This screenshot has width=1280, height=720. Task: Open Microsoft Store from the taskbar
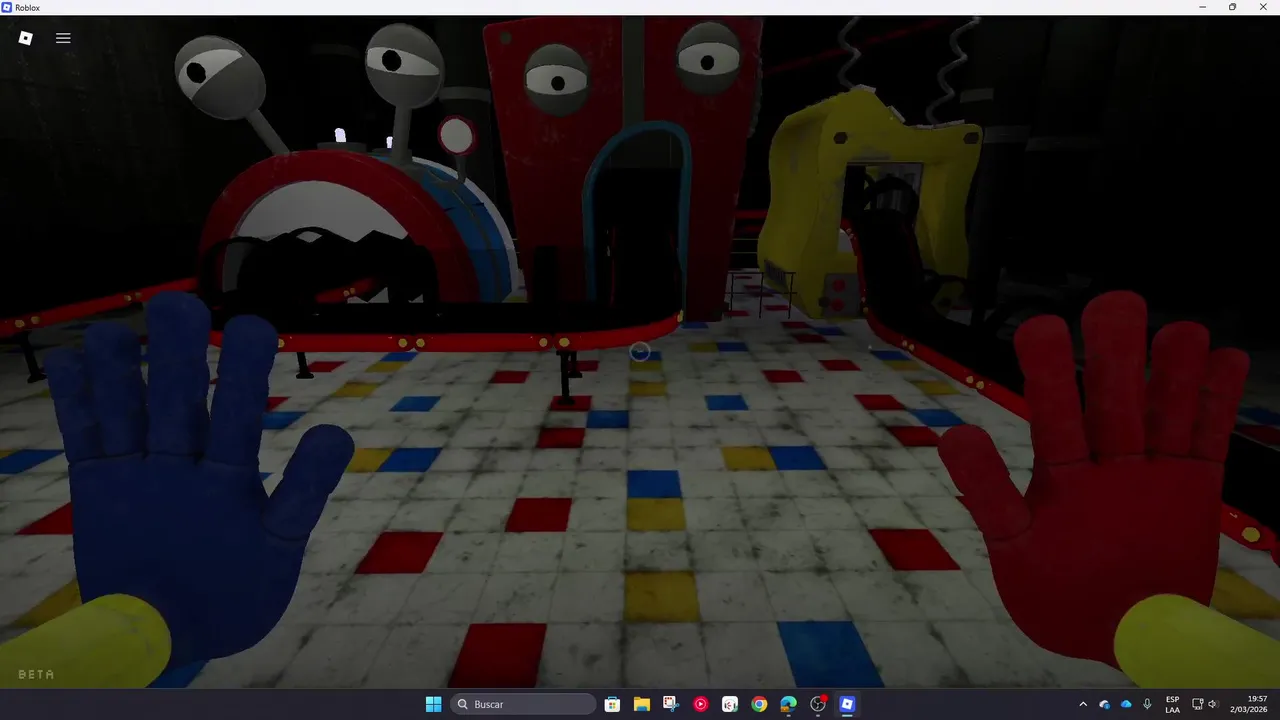[612, 704]
